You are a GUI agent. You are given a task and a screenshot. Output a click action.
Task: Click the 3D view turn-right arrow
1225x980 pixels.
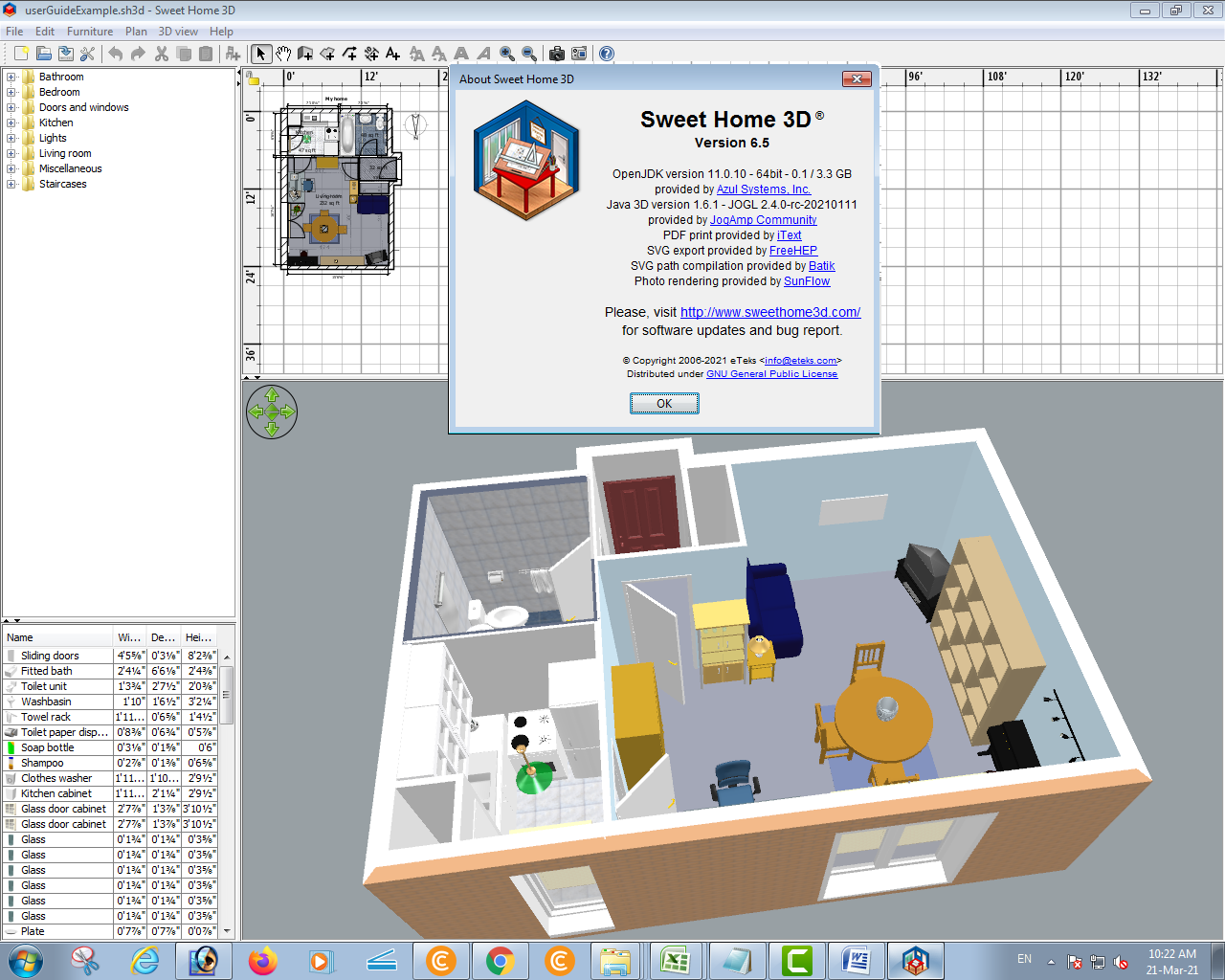click(x=289, y=412)
